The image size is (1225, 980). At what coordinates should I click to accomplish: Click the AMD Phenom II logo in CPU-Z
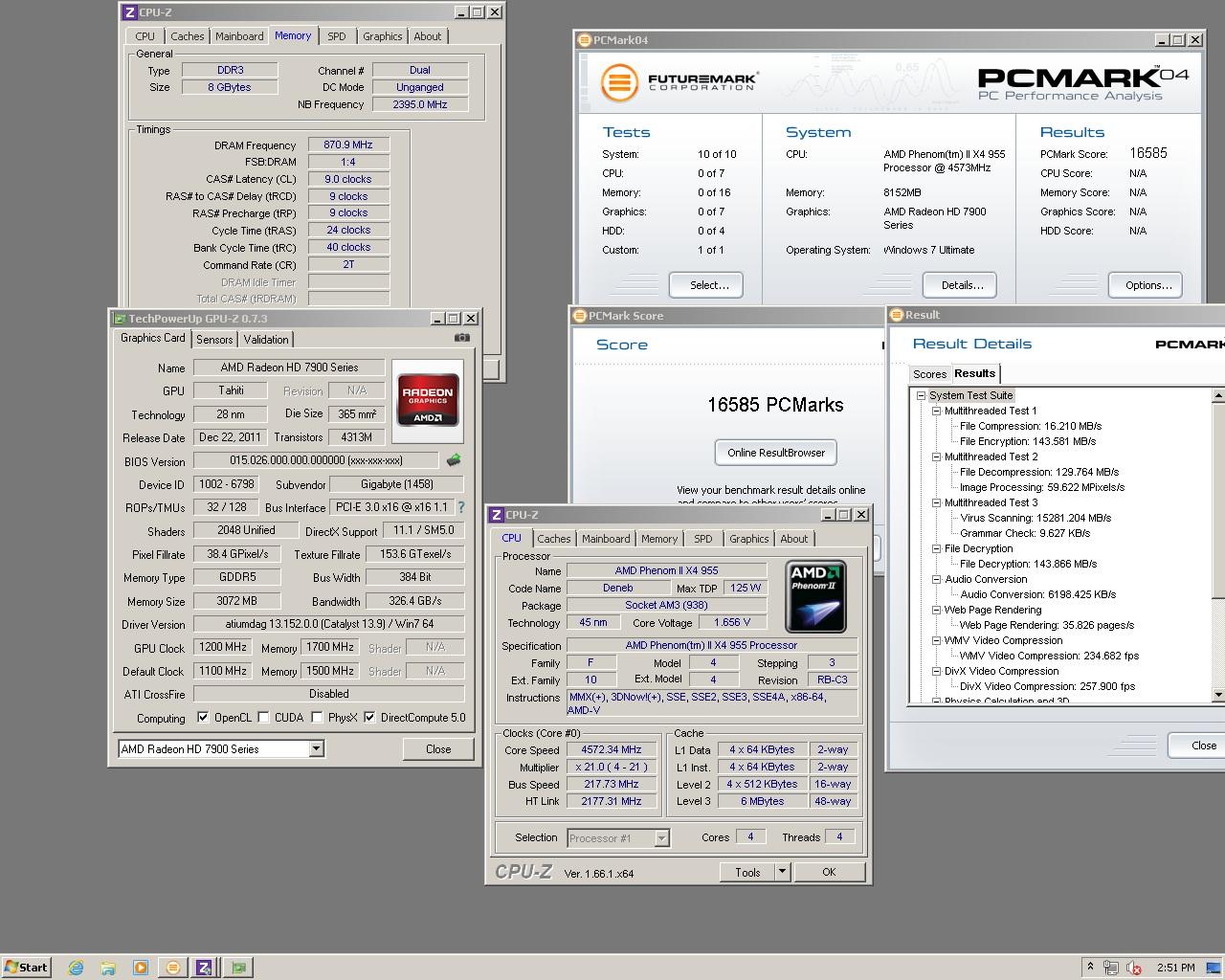815,596
